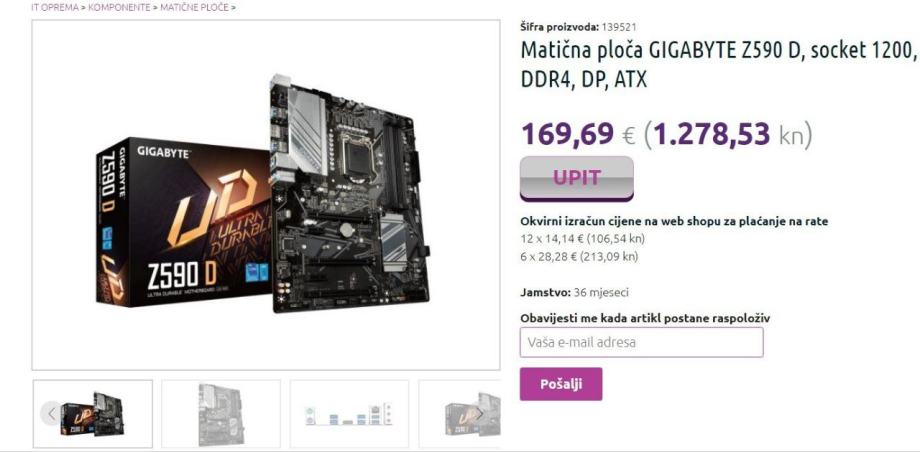The image size is (920, 452).
Task: Click the Matična ploča GIGABYTE Z590 D title
Action: click(x=719, y=65)
